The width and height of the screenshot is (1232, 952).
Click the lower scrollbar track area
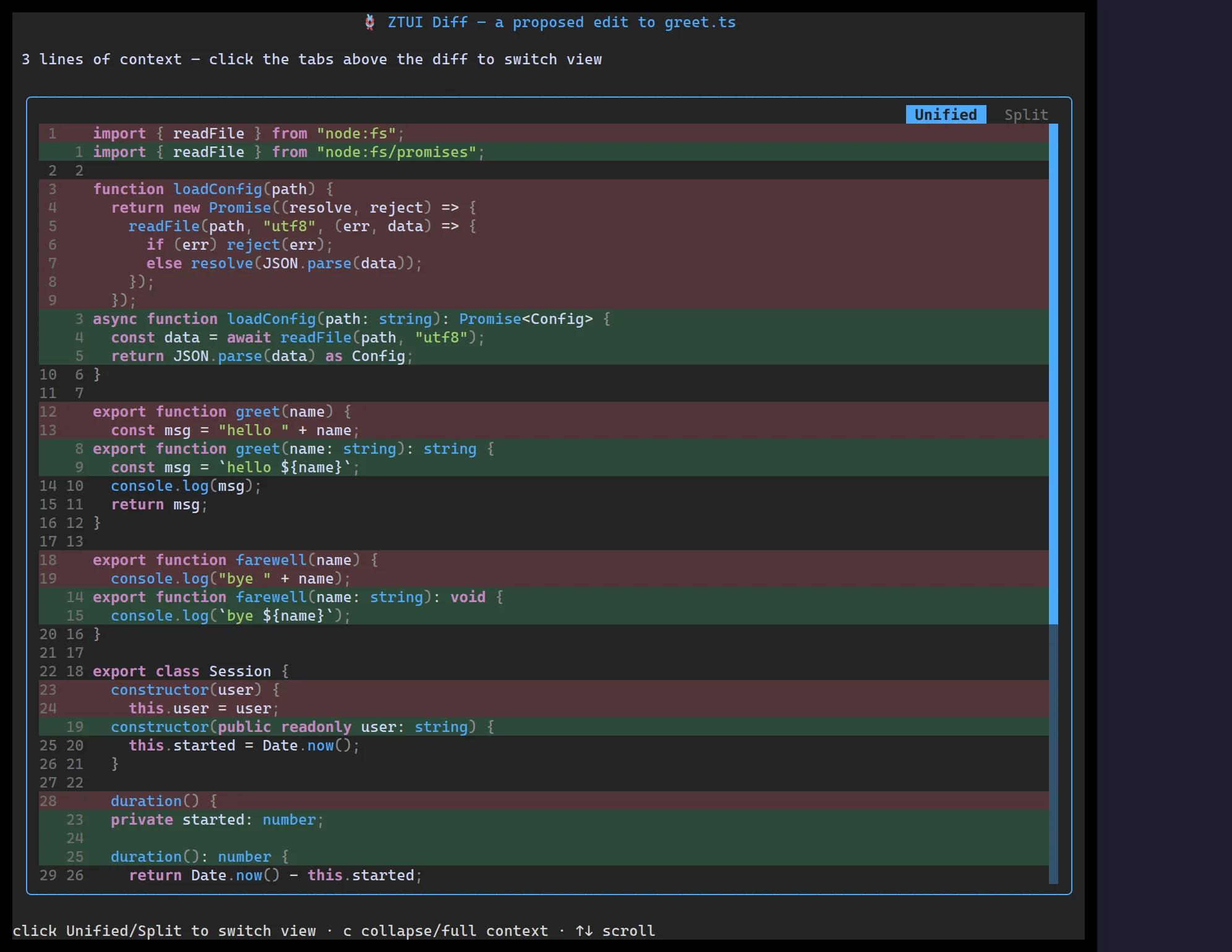point(1053,754)
